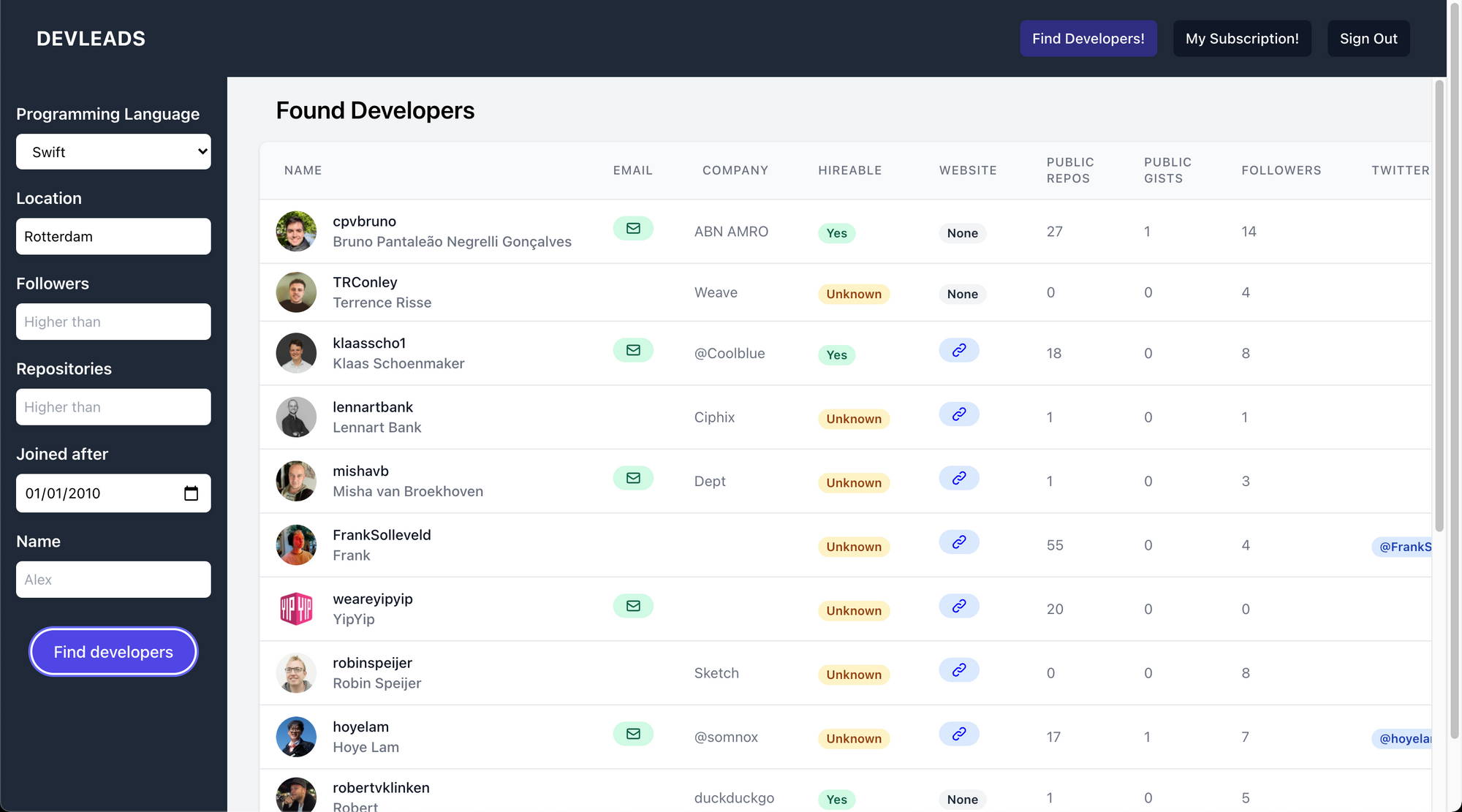Screen dimensions: 1462x812
Task: Focus the Followers Higher than field
Action: [x=113, y=322]
